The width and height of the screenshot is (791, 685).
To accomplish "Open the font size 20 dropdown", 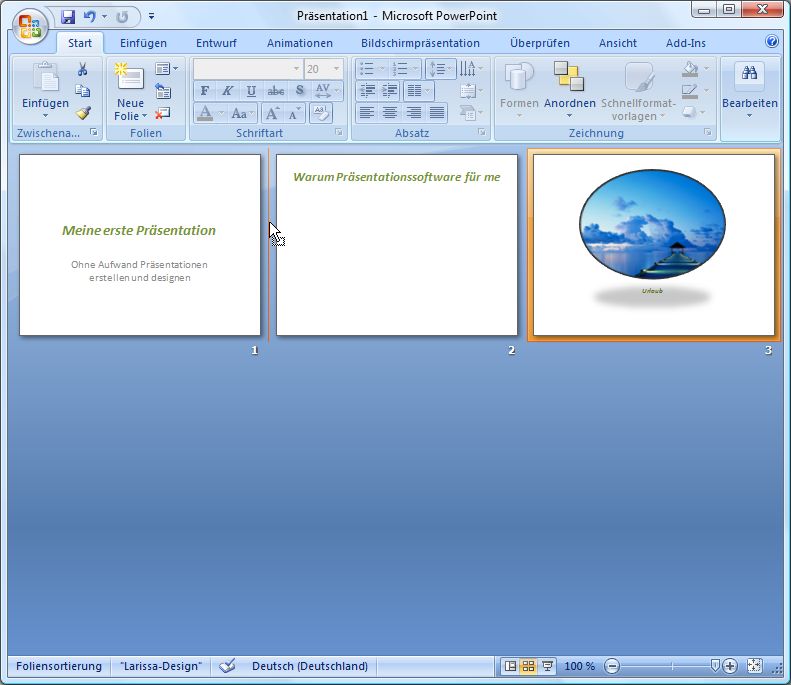I will coord(336,69).
